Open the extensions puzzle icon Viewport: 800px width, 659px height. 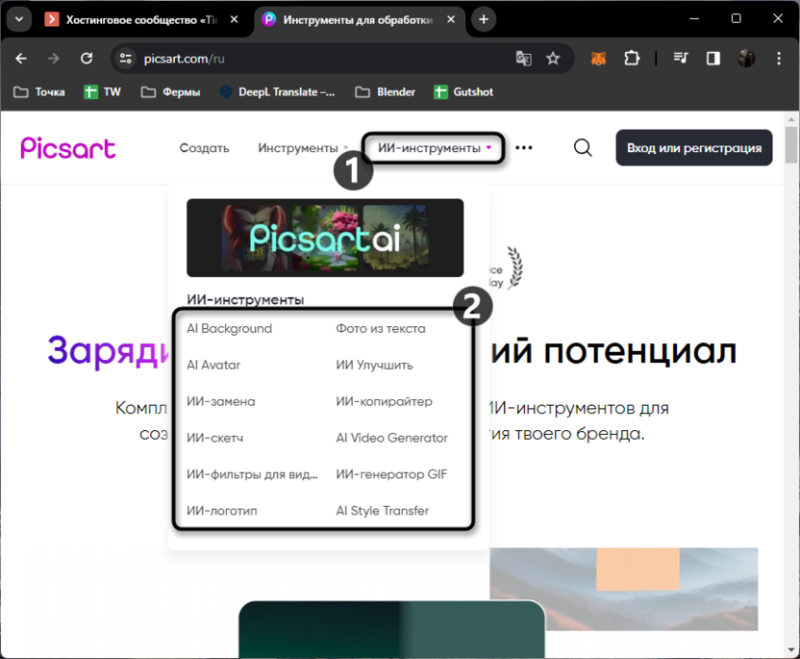point(631,59)
